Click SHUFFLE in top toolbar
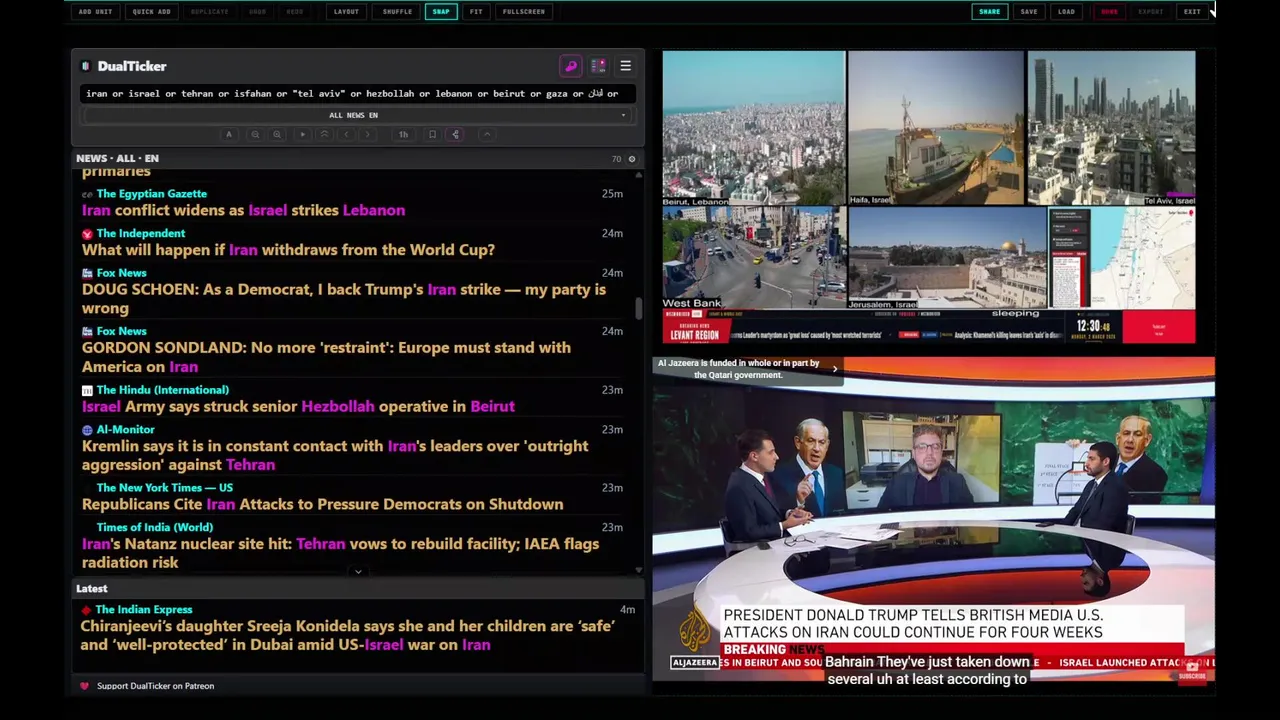Viewport: 1280px width, 720px height. (x=397, y=11)
